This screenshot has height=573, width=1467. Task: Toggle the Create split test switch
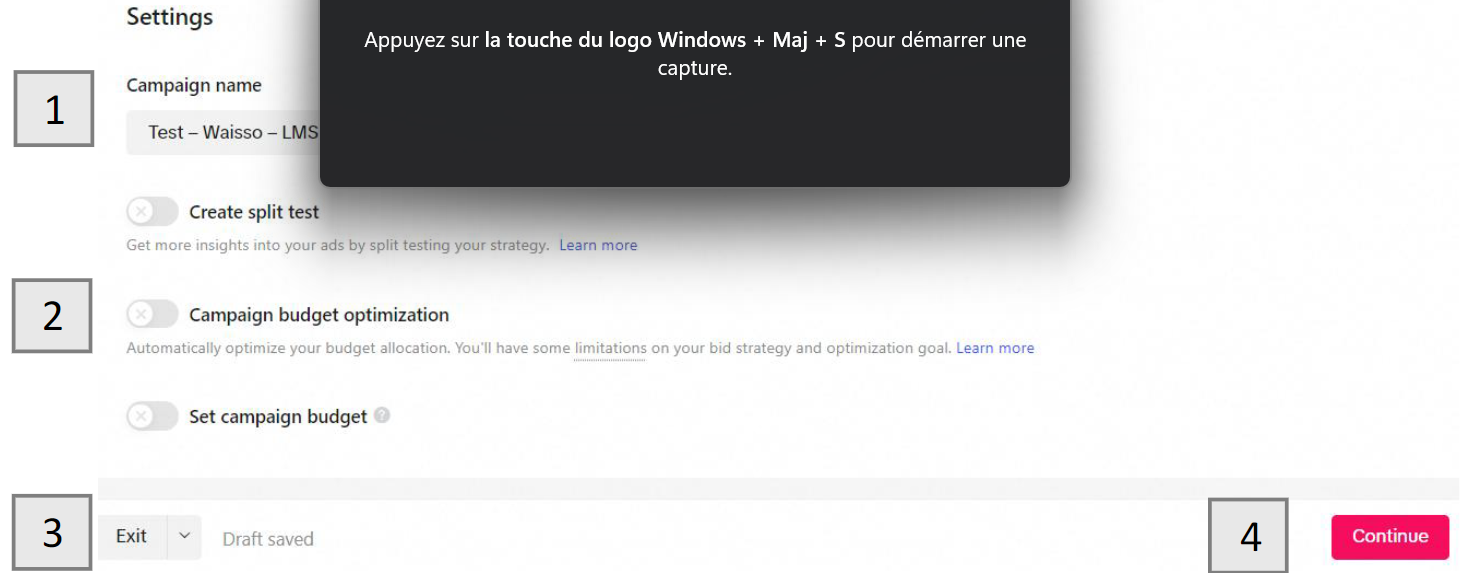(152, 212)
